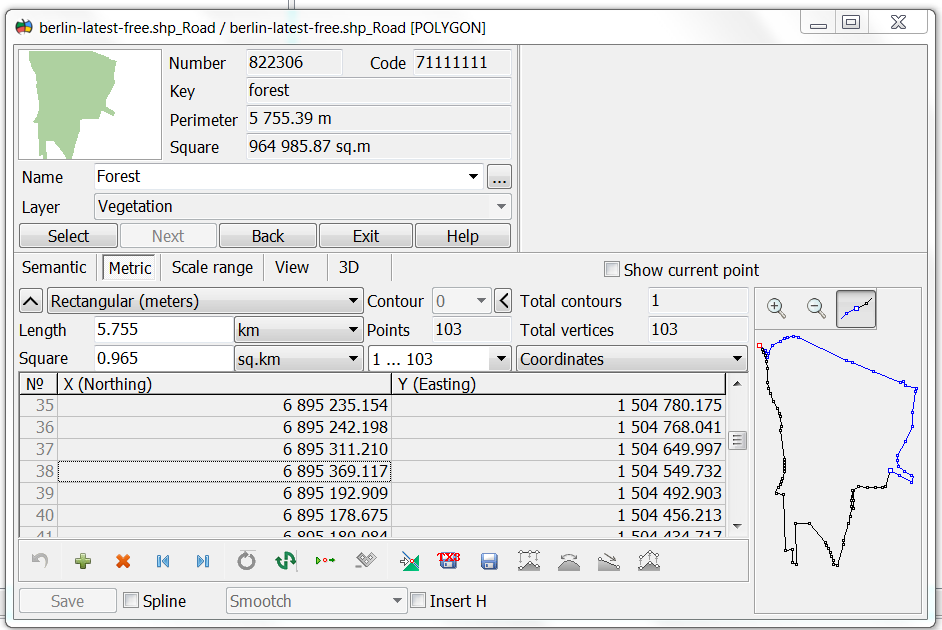Open the Rectangular (meters) coordinate system dropdown
This screenshot has width=942, height=630.
point(205,300)
